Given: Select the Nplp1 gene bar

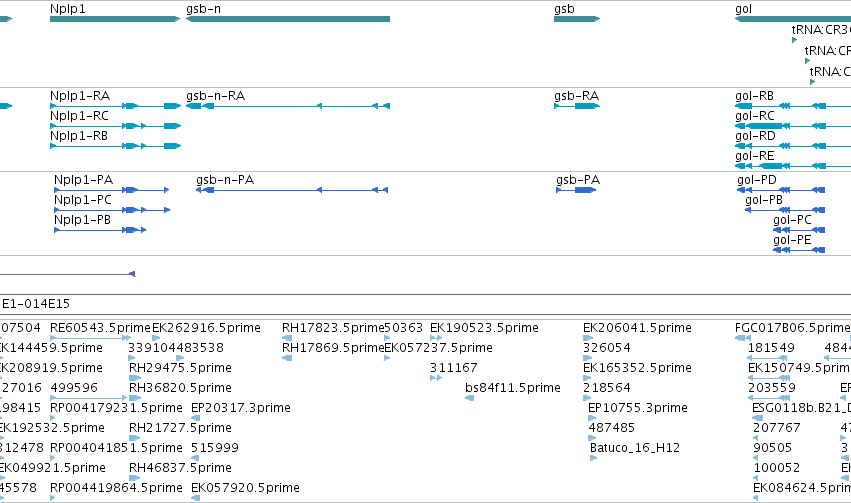Looking at the screenshot, I should [x=115, y=19].
